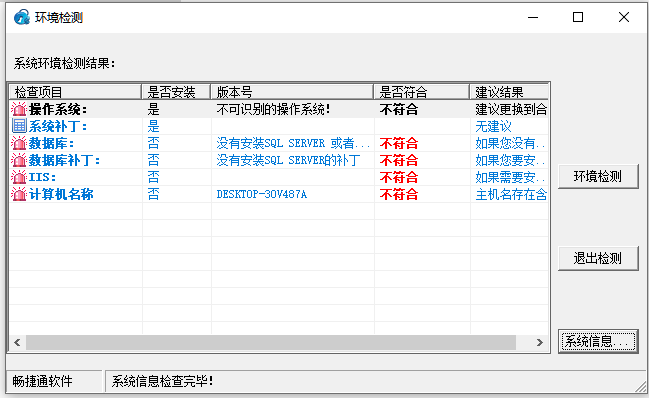Viewport: 649px width, 398px height.
Task: Minimize the 环境检测 window
Action: pyautogui.click(x=533, y=17)
